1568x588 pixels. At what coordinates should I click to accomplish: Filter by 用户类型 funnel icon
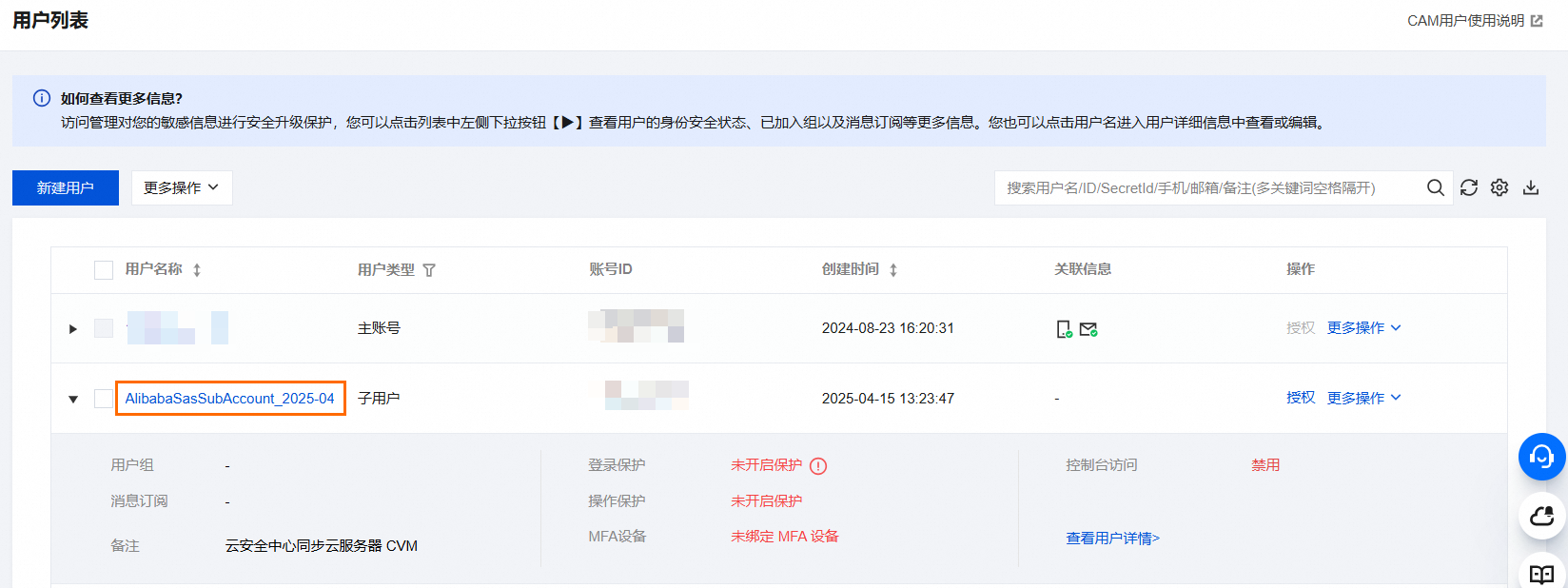click(429, 270)
